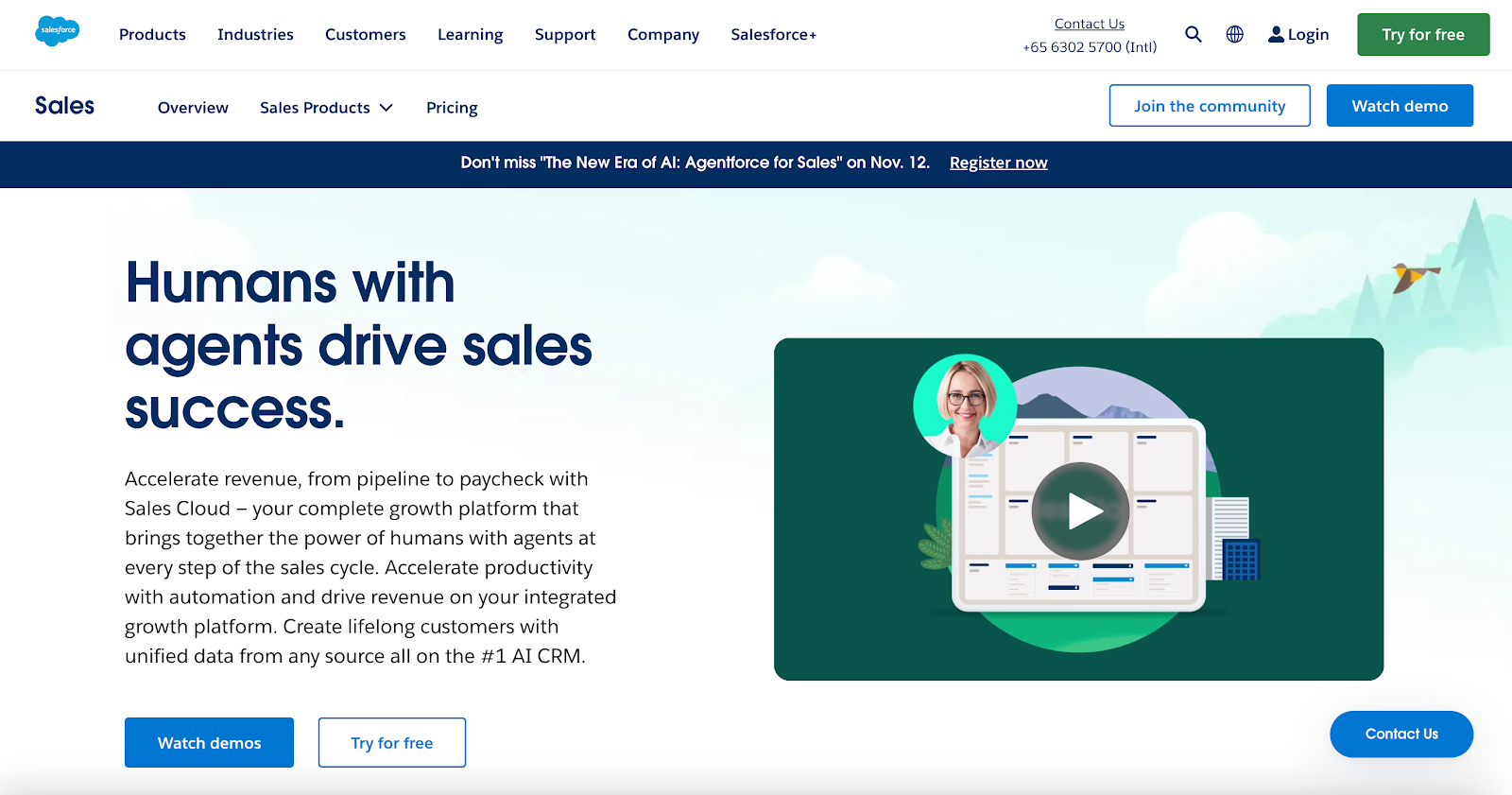Open the Learning menu
This screenshot has height=795, width=1512.
(470, 35)
